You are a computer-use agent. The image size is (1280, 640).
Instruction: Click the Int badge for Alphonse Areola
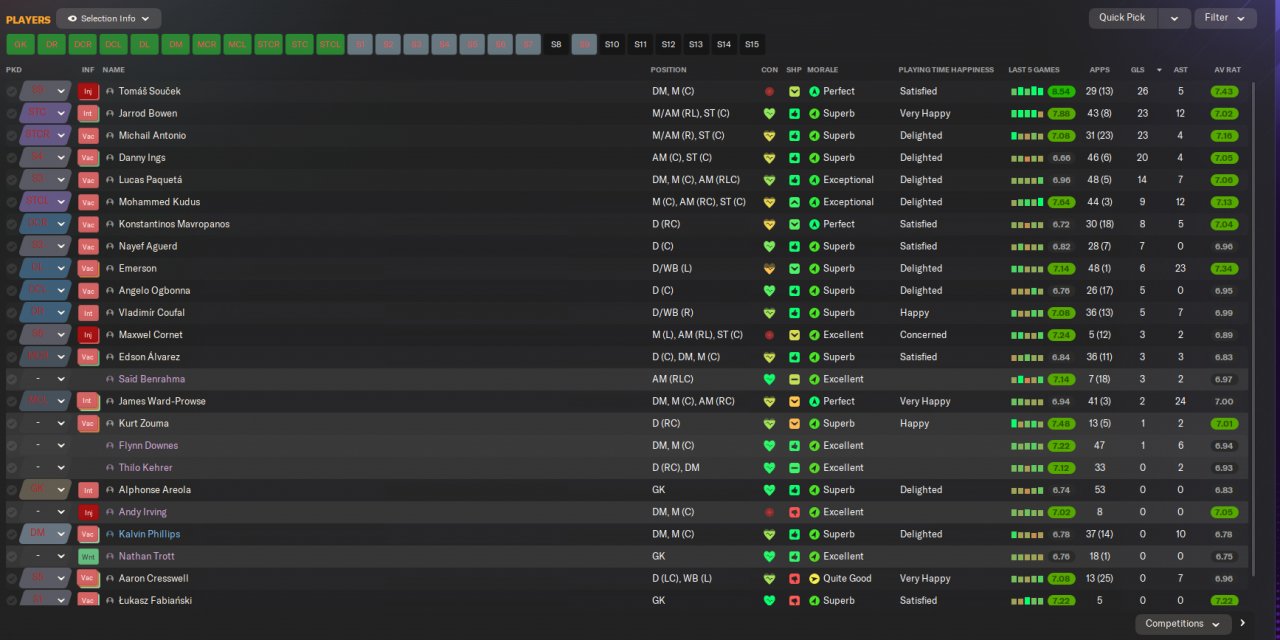(x=88, y=490)
